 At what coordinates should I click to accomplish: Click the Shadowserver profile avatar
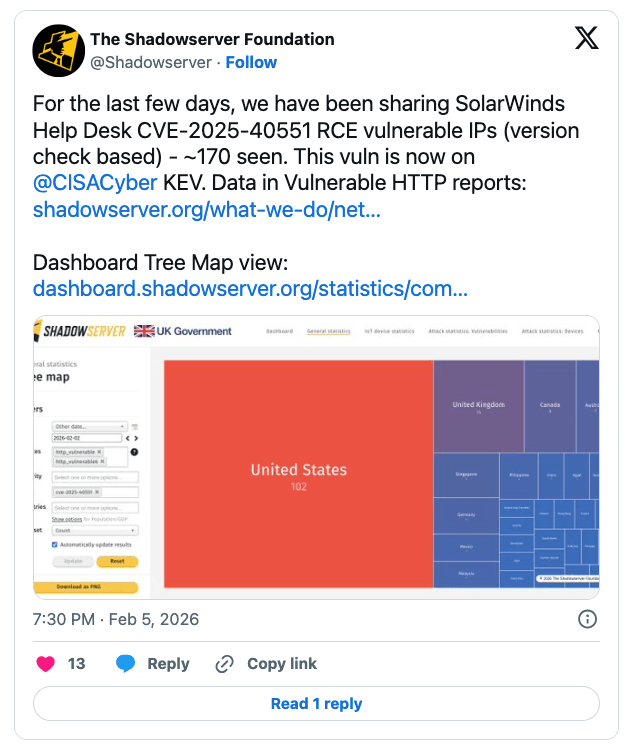click(58, 50)
